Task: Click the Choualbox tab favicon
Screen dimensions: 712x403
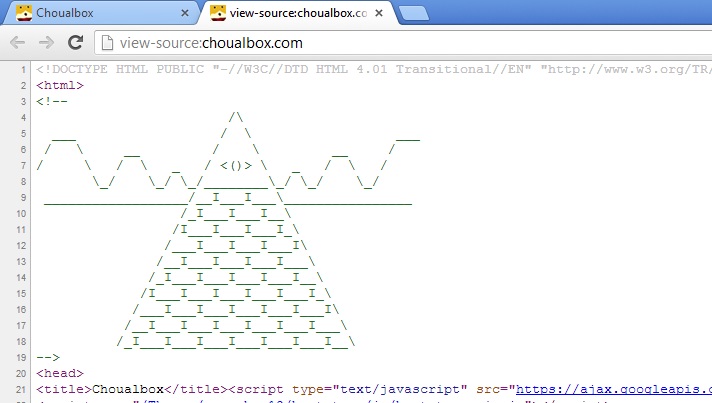Action: (24, 13)
